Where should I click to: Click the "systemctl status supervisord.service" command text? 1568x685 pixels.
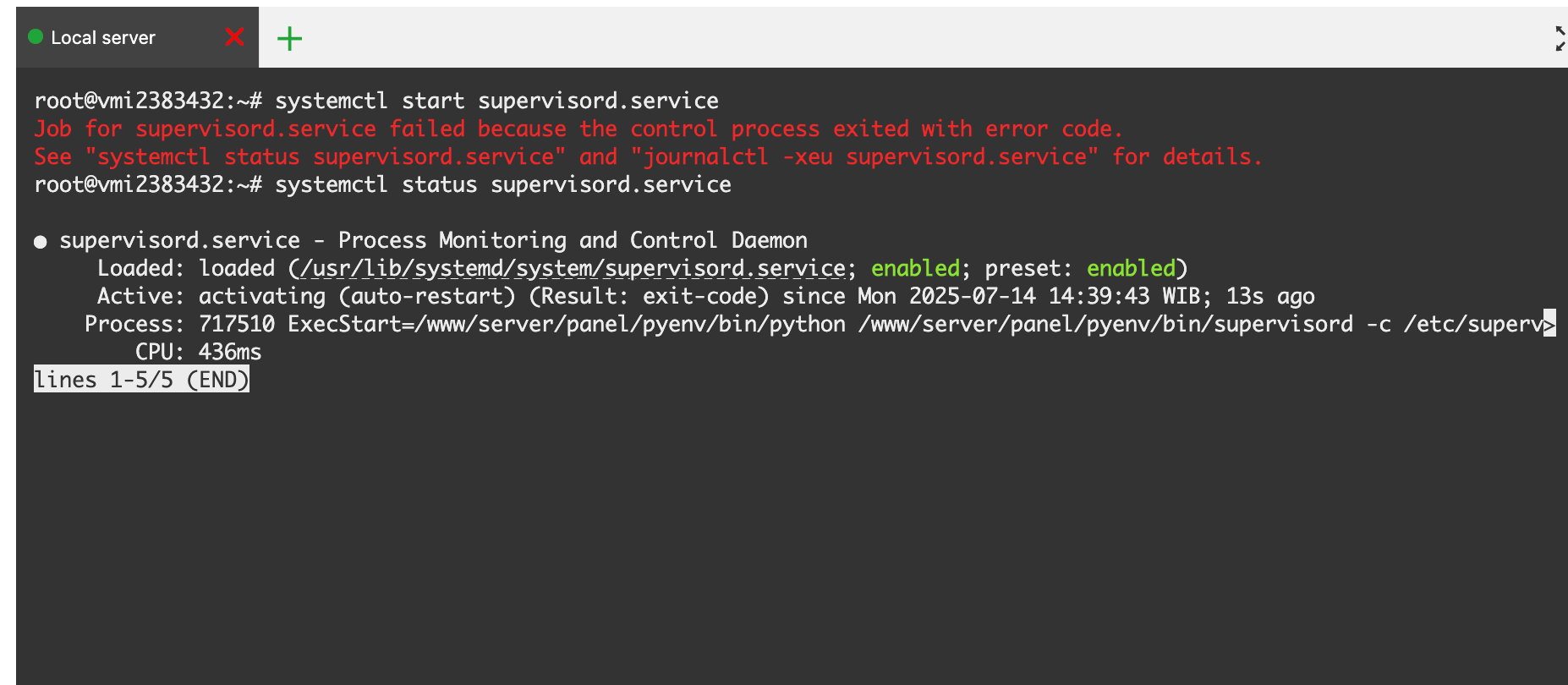click(502, 184)
